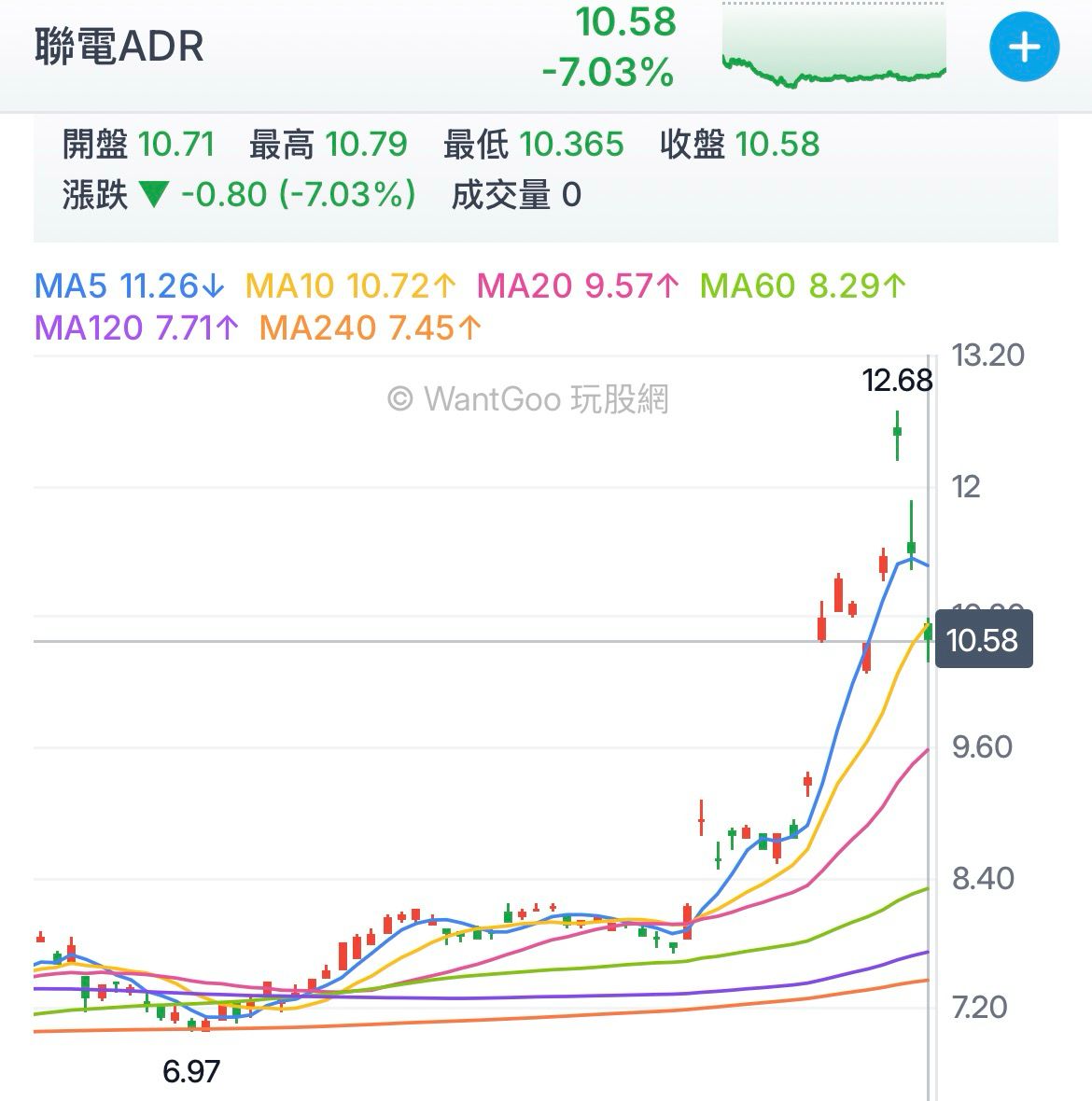Click the 最低 10.365 low value
The image size is (1092, 1101).
pos(533,145)
